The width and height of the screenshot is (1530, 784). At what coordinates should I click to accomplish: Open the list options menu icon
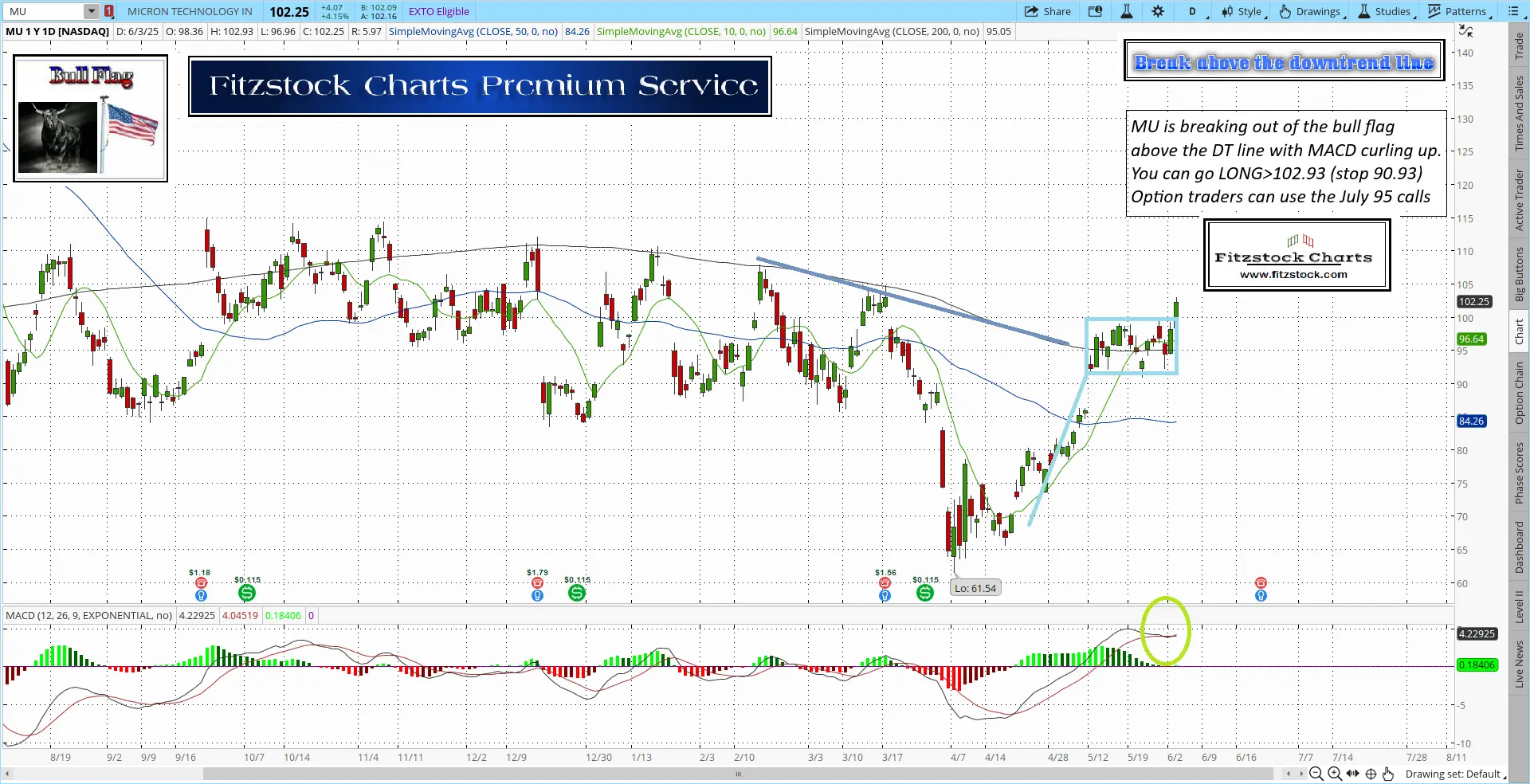[1513, 11]
